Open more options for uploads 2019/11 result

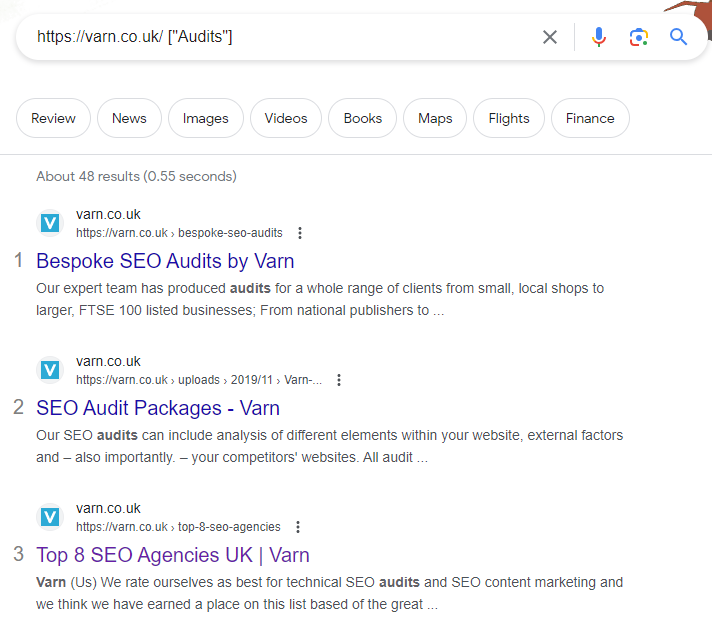pos(339,380)
